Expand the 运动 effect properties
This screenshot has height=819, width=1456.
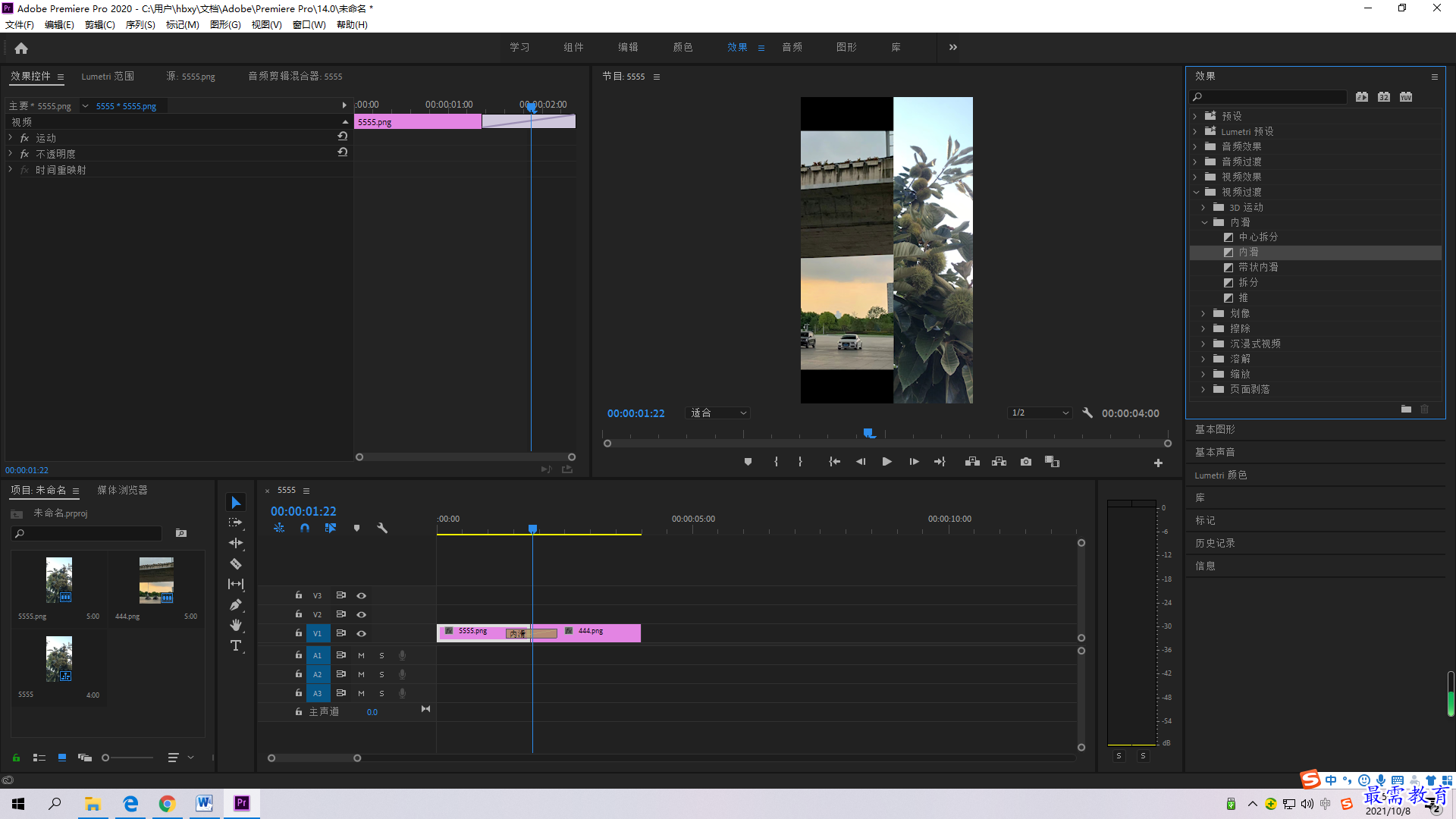point(11,137)
